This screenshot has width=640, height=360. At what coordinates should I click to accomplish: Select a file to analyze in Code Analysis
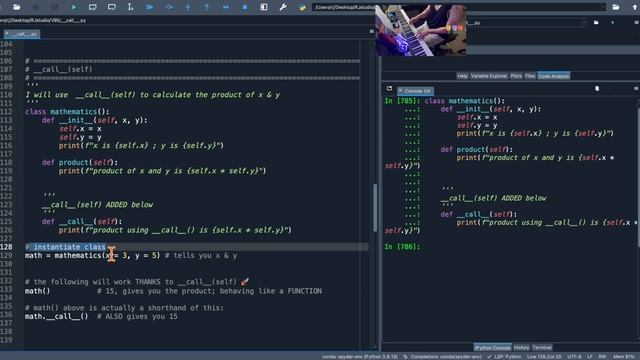click(x=596, y=22)
